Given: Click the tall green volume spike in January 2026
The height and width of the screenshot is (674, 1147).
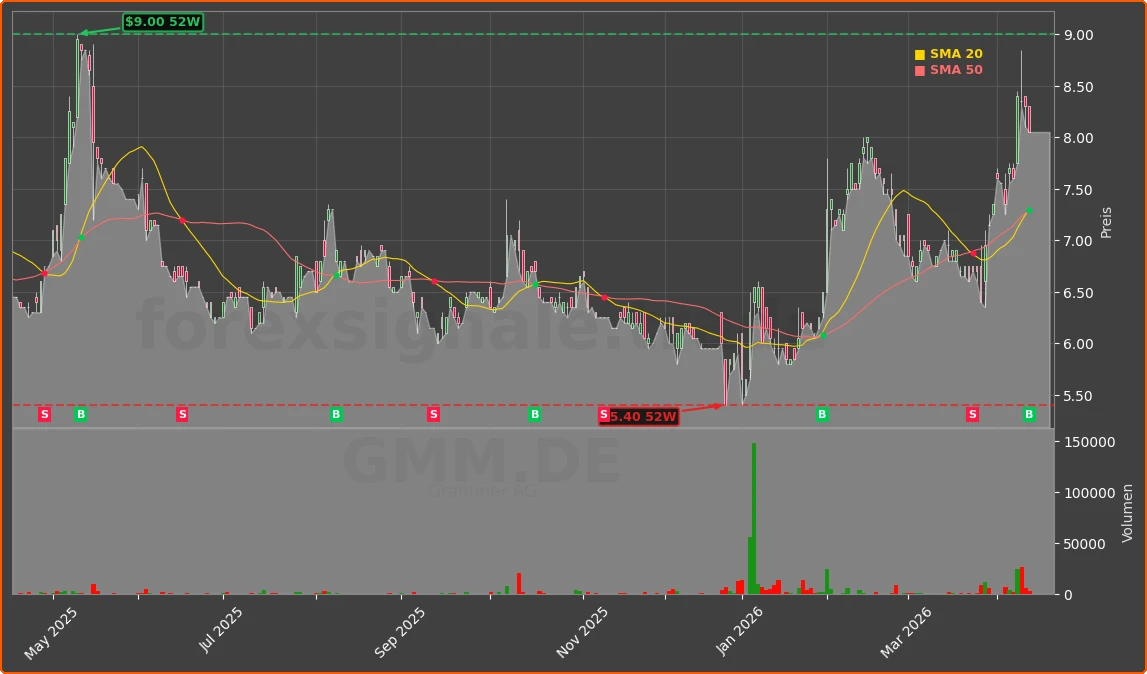Looking at the screenshot, I should tap(755, 520).
